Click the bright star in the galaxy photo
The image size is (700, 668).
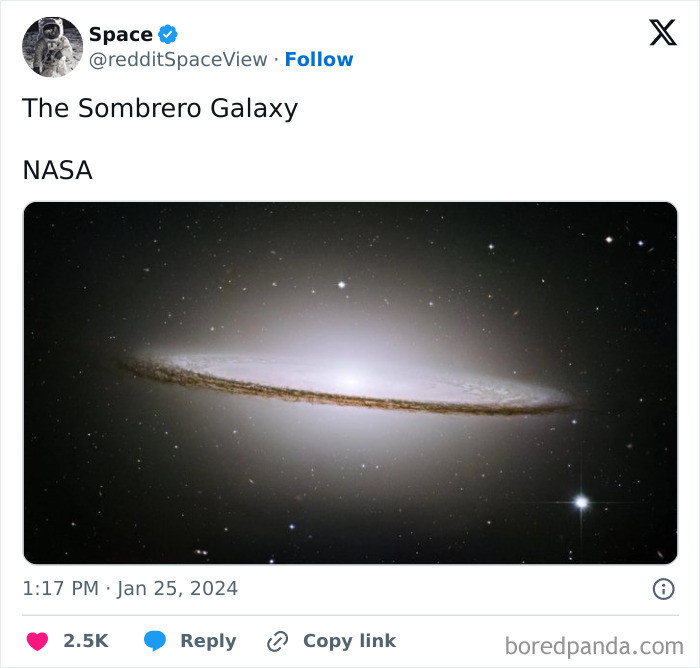581,502
